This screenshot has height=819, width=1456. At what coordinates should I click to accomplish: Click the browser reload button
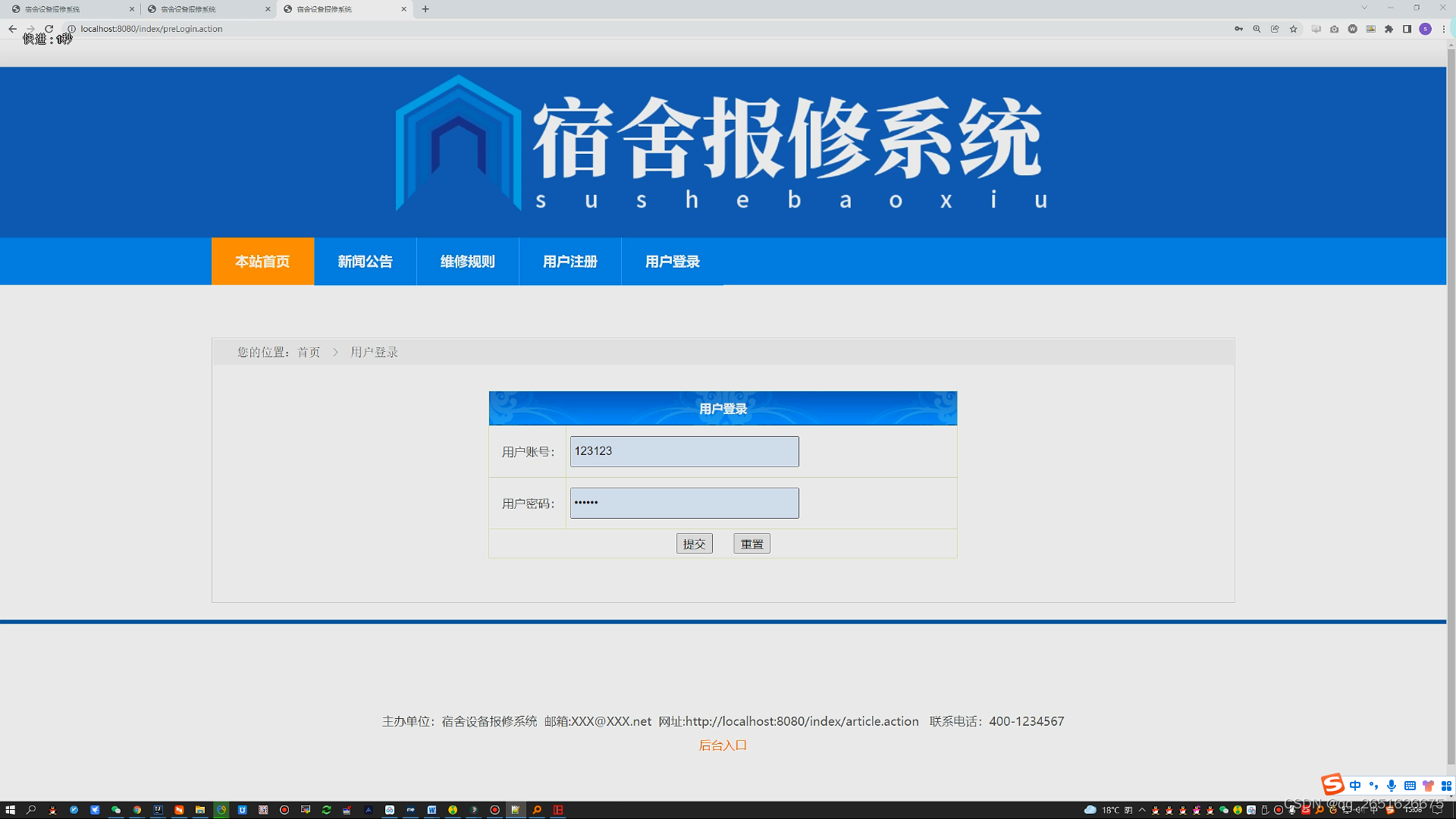pyautogui.click(x=49, y=29)
